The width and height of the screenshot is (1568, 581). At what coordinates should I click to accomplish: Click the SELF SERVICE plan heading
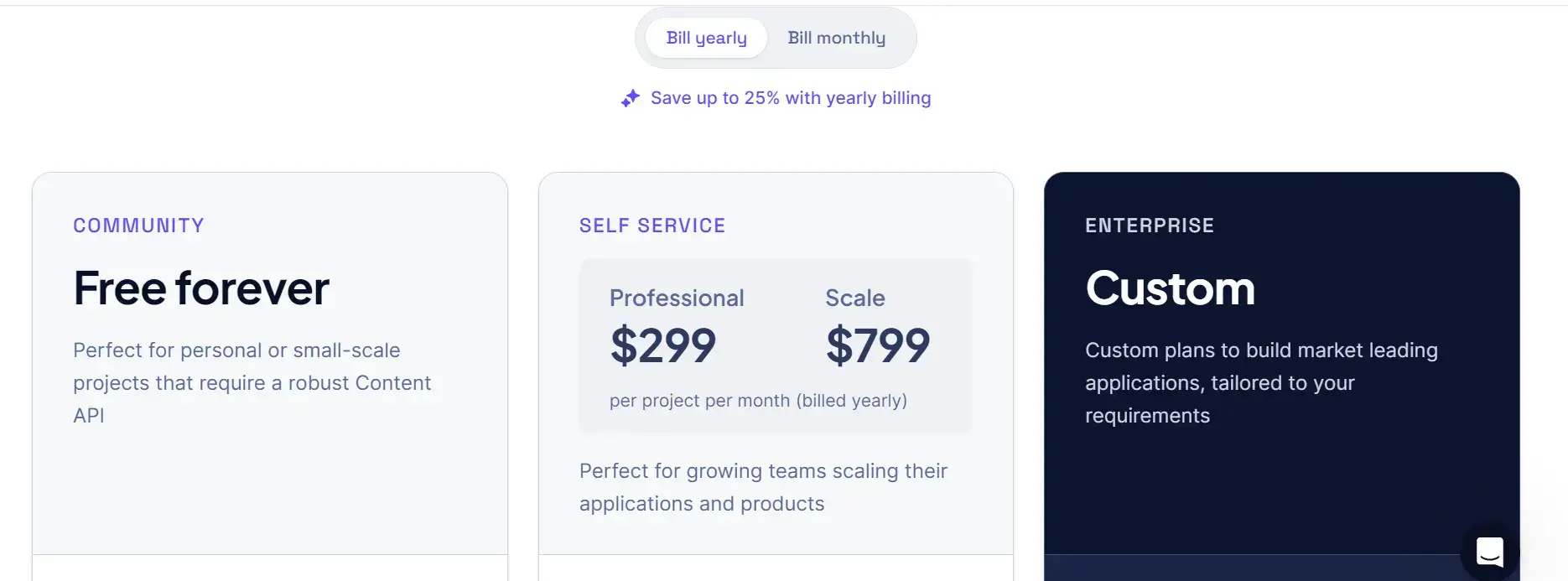pyautogui.click(x=652, y=226)
